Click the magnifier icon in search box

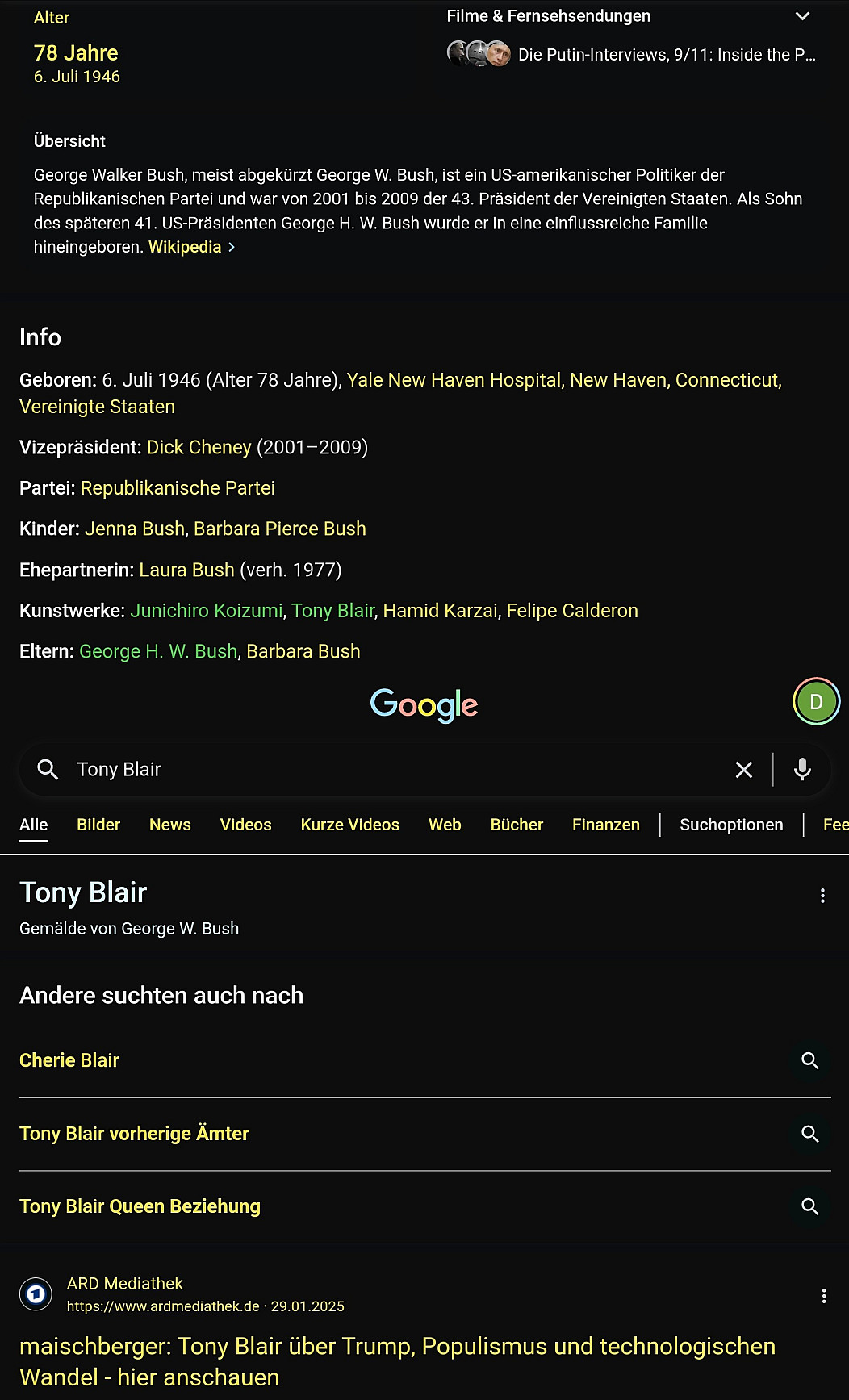(x=48, y=770)
